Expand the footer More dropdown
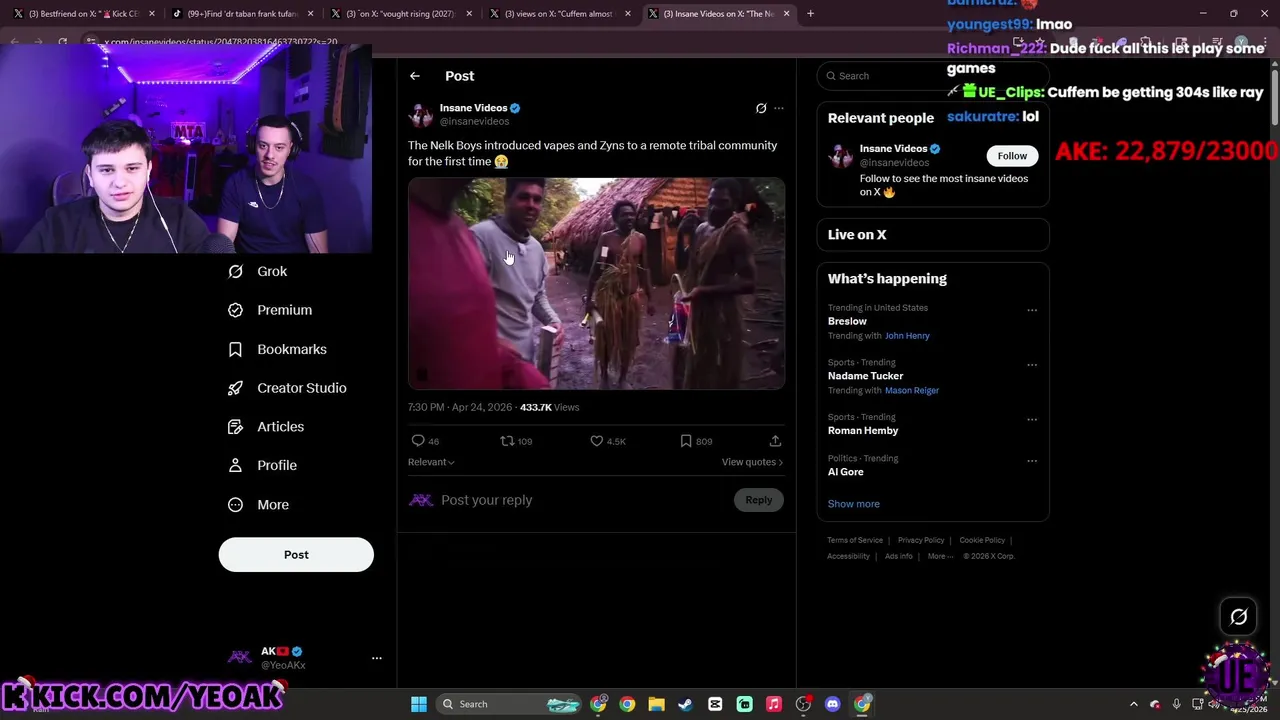The height and width of the screenshot is (720, 1280). click(x=940, y=556)
